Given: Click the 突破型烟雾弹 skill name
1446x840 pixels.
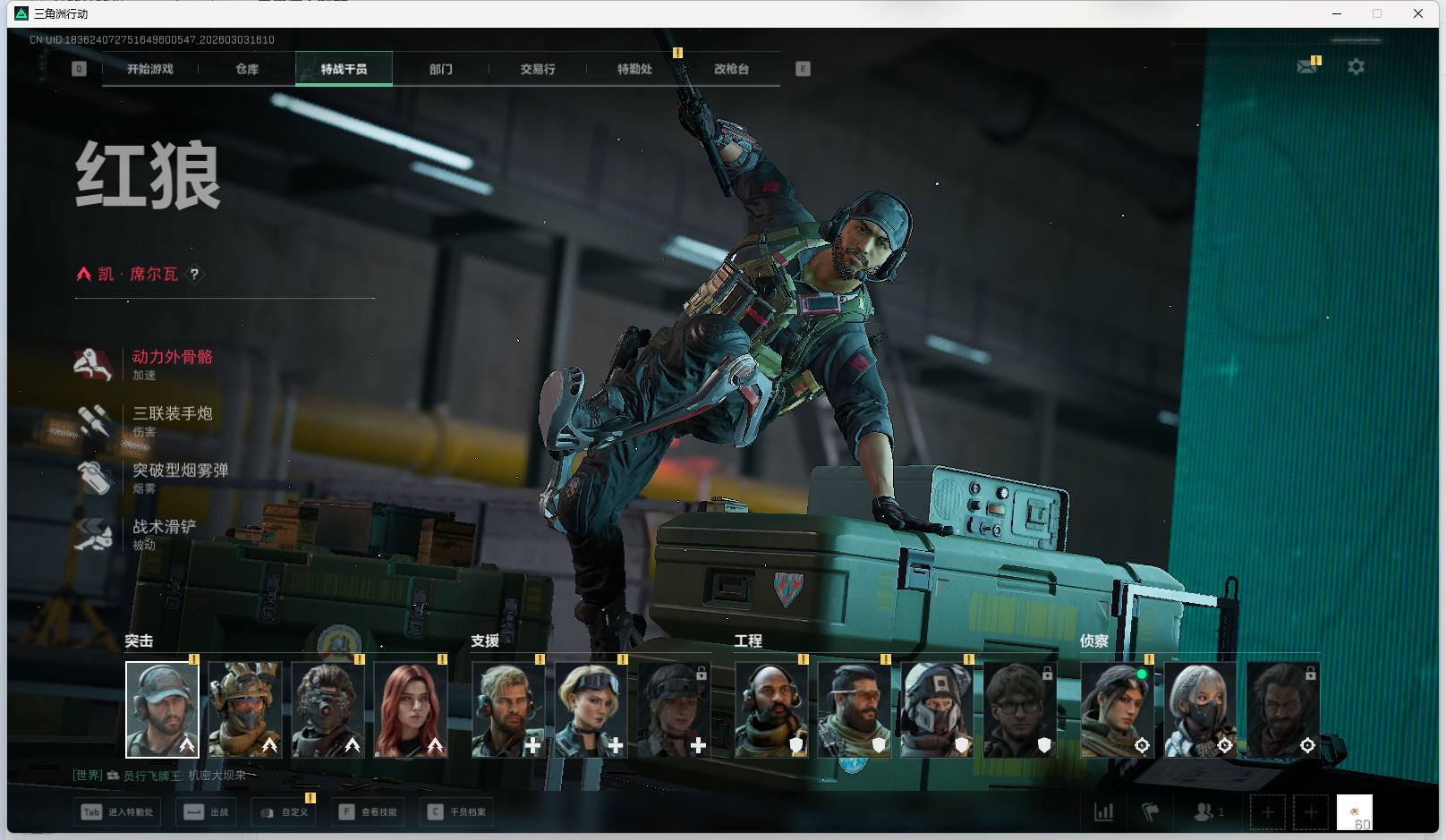Looking at the screenshot, I should [181, 470].
